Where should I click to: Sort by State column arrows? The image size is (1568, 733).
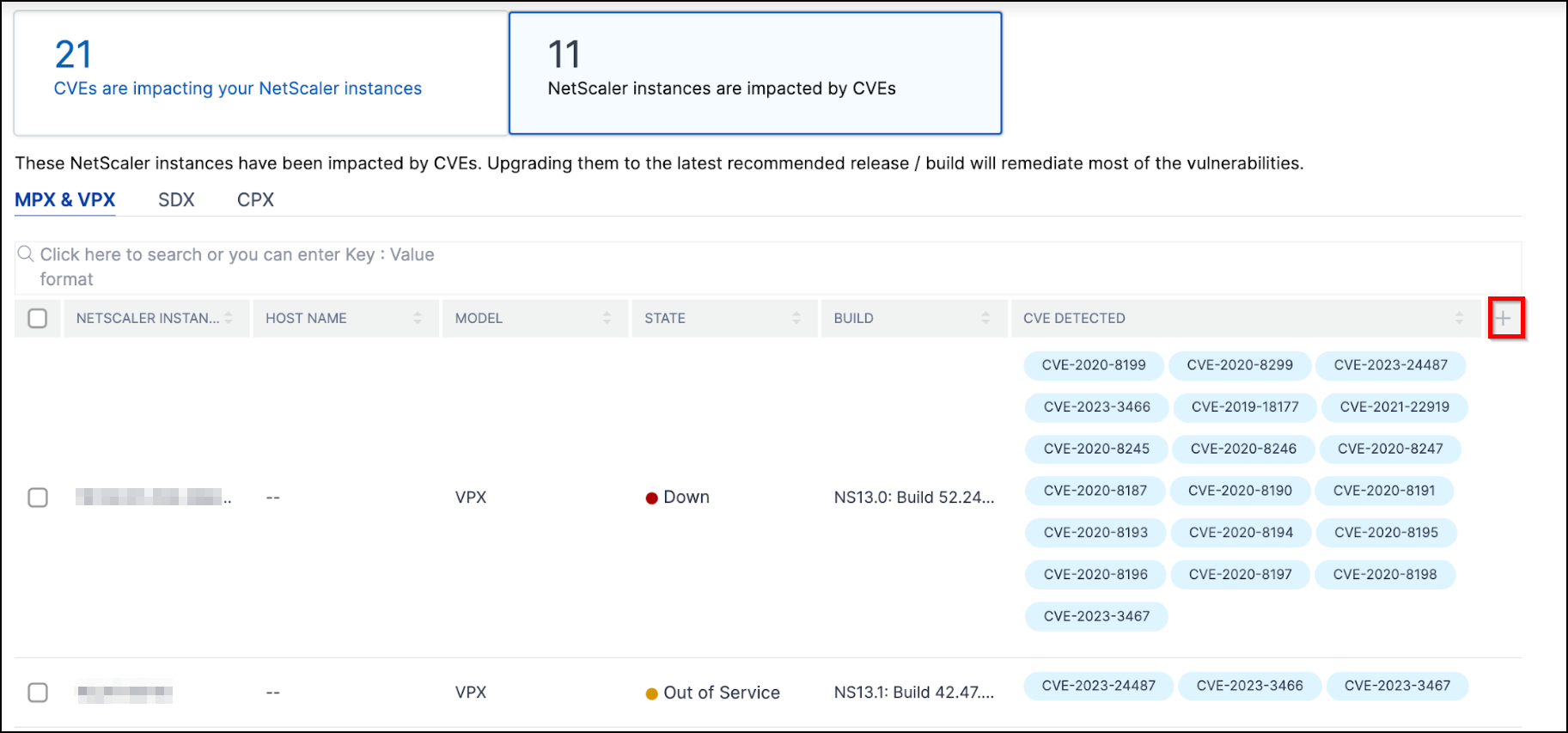click(x=796, y=318)
